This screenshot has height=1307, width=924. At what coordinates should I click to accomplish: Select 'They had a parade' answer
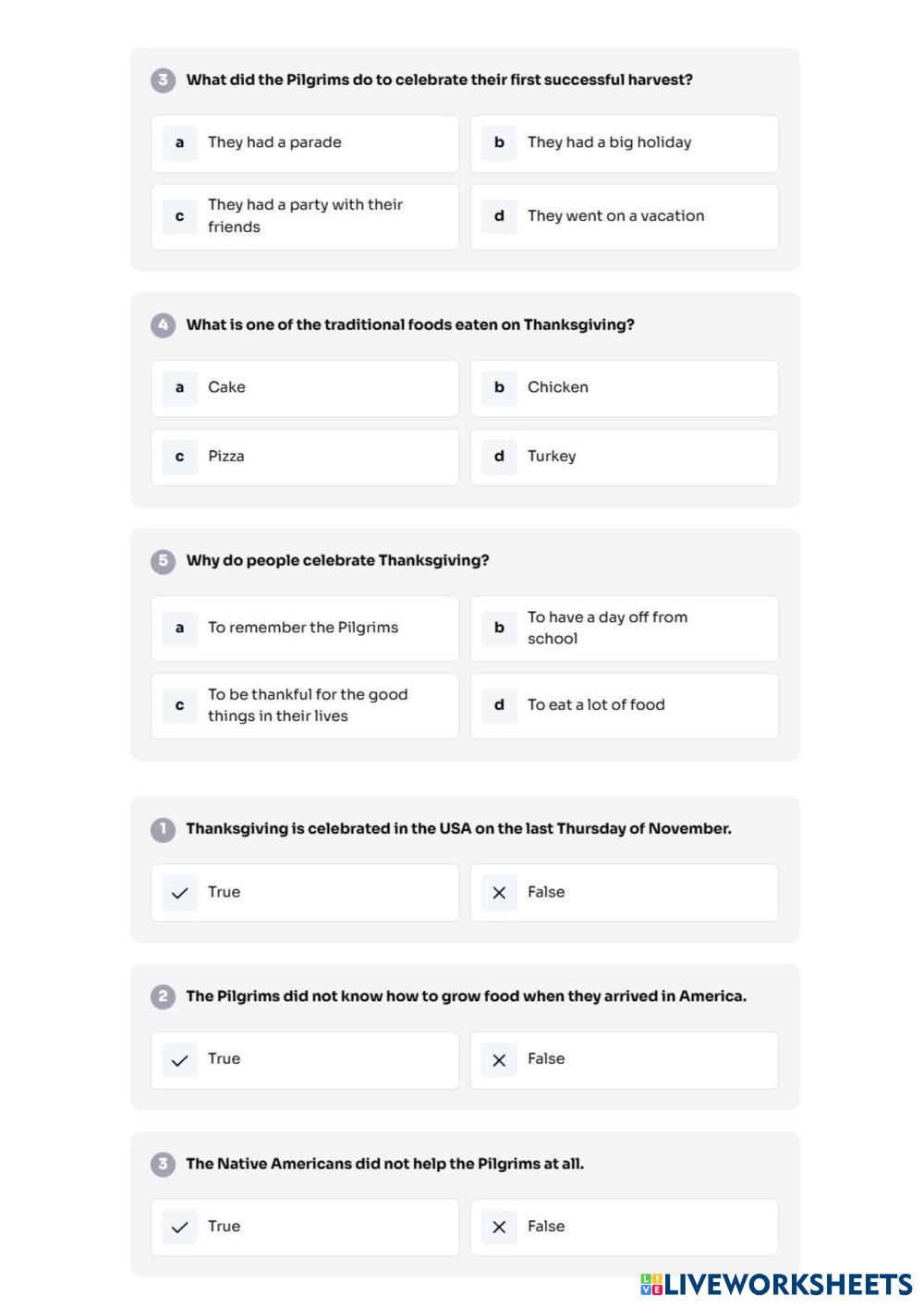click(x=305, y=143)
